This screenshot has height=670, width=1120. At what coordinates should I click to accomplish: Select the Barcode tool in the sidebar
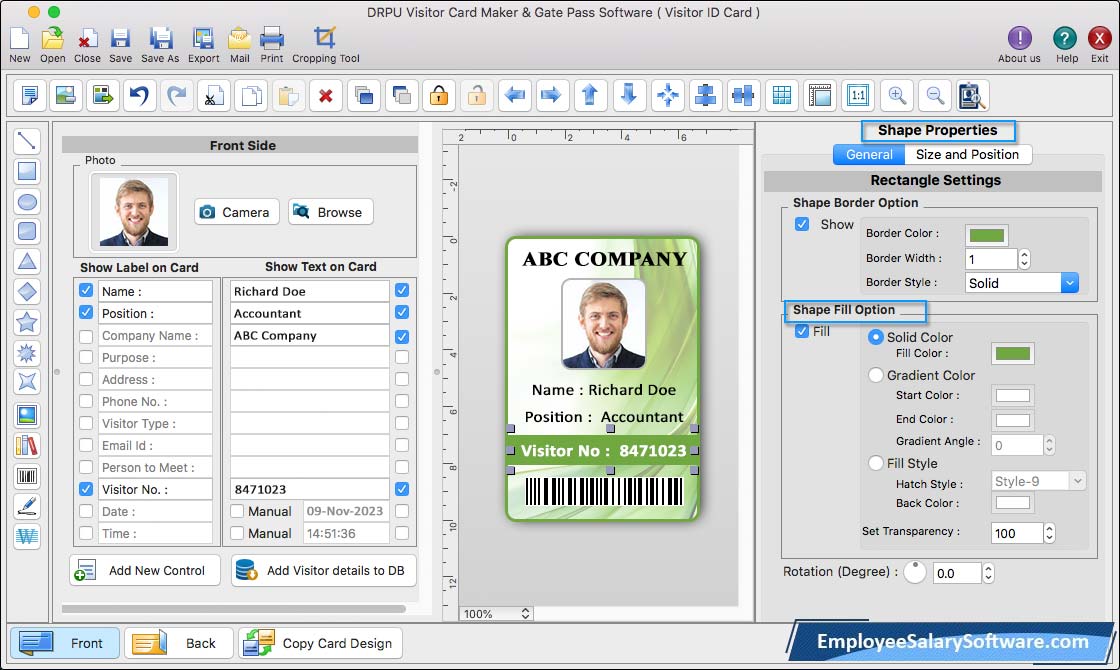coord(26,476)
